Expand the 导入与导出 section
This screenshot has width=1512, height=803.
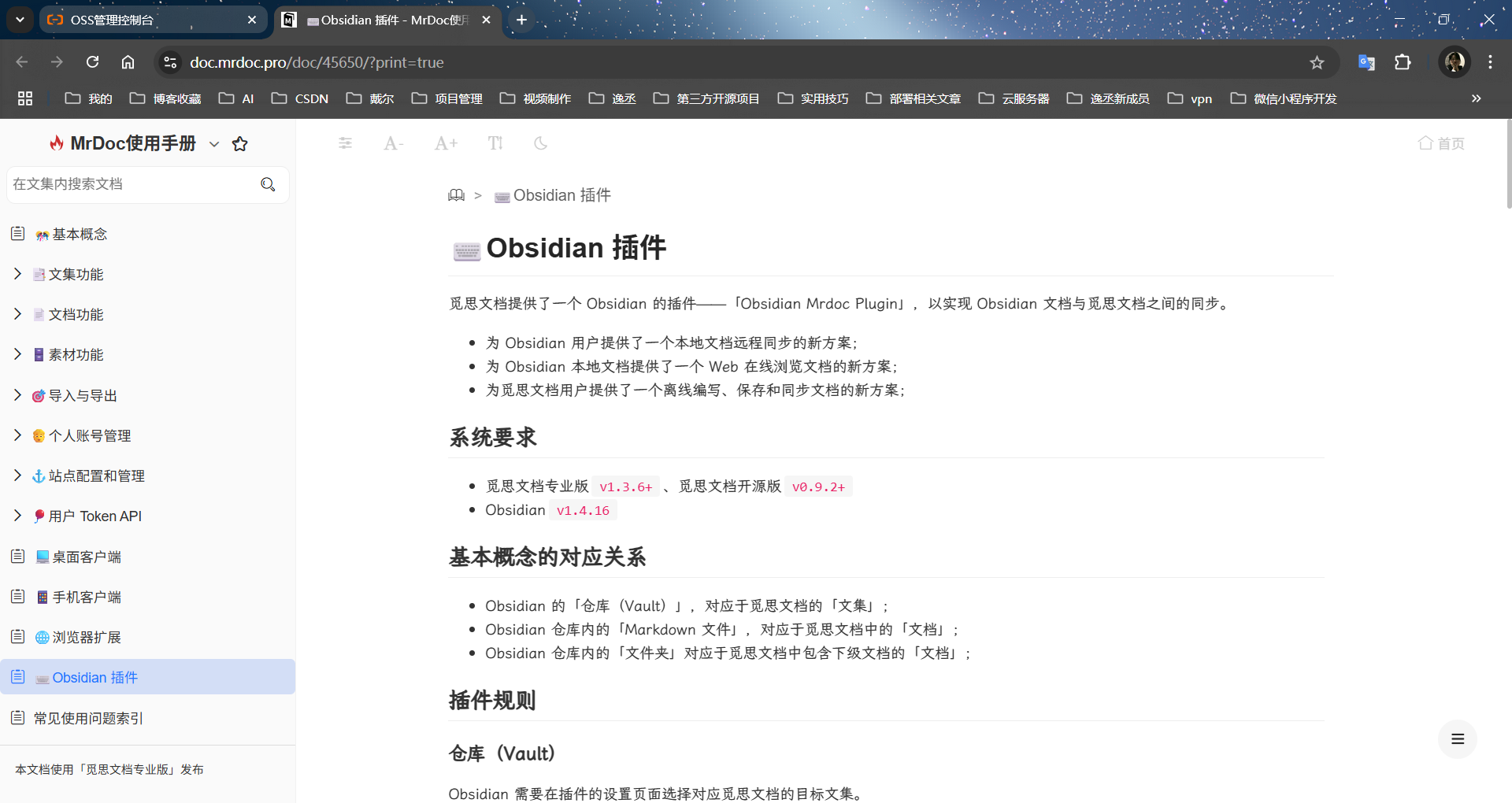point(18,395)
